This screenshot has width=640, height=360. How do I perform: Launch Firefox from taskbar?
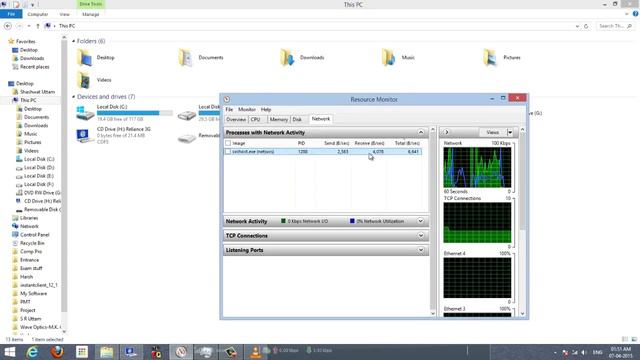(57, 352)
